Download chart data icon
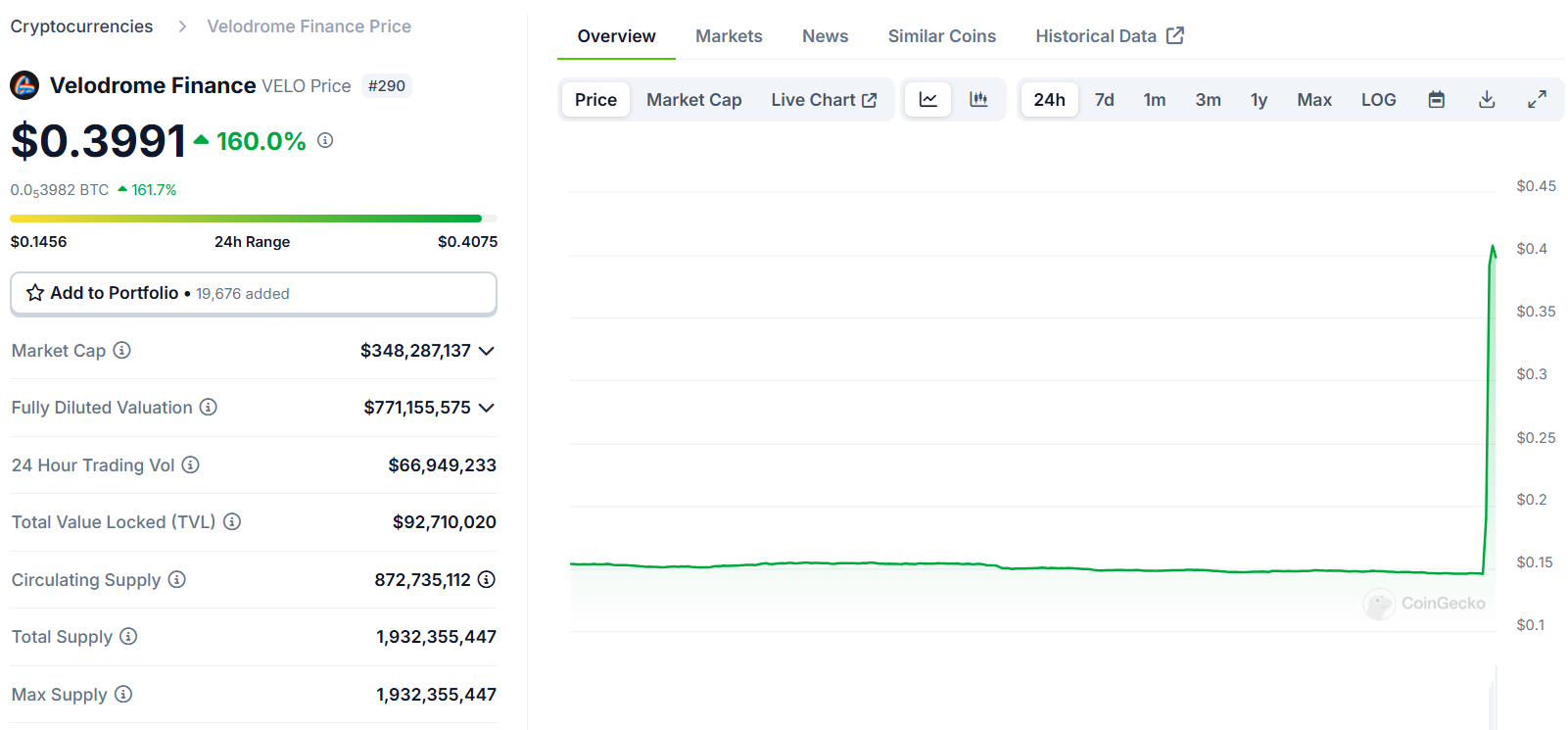The width and height of the screenshot is (1568, 730). tap(1487, 99)
